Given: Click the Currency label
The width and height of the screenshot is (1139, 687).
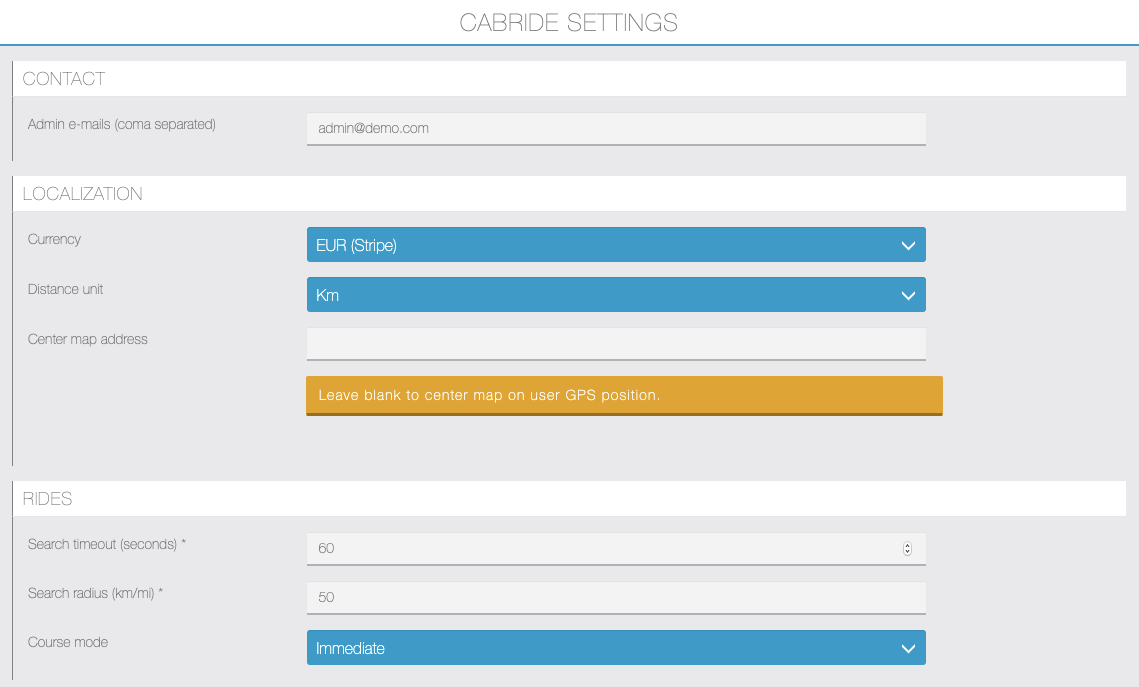Looking at the screenshot, I should tap(54, 239).
